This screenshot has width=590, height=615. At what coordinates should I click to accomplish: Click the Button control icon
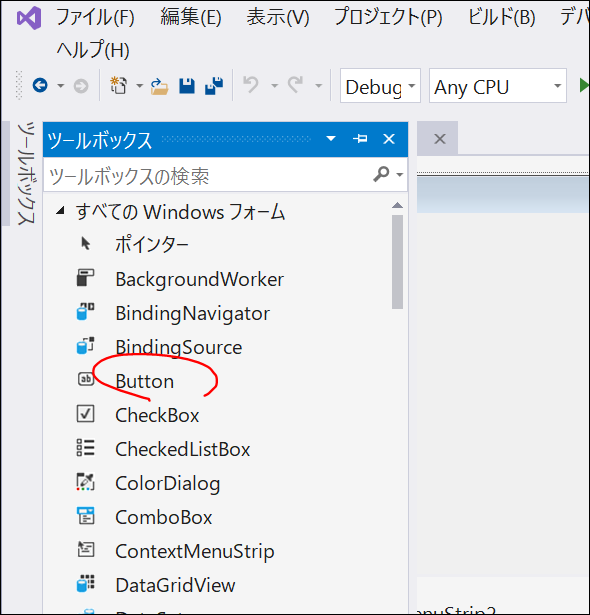(x=86, y=379)
